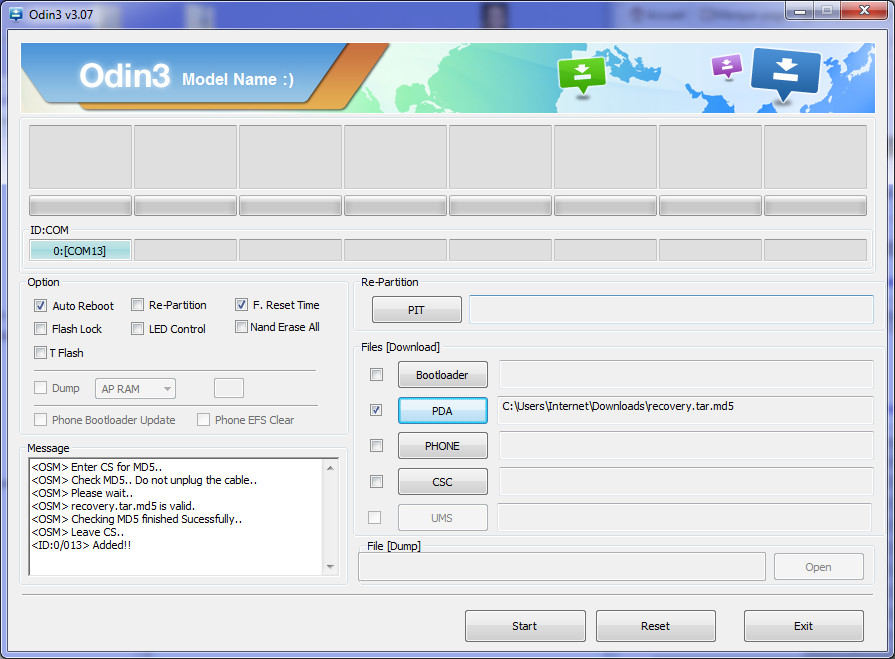Click 'Checking MD5 finished Sucessfully..' log line
Screen dimensions: 895x659
pos(136,519)
